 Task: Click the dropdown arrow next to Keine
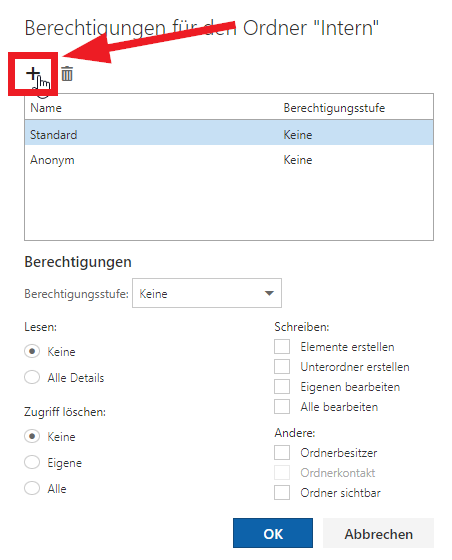269,293
